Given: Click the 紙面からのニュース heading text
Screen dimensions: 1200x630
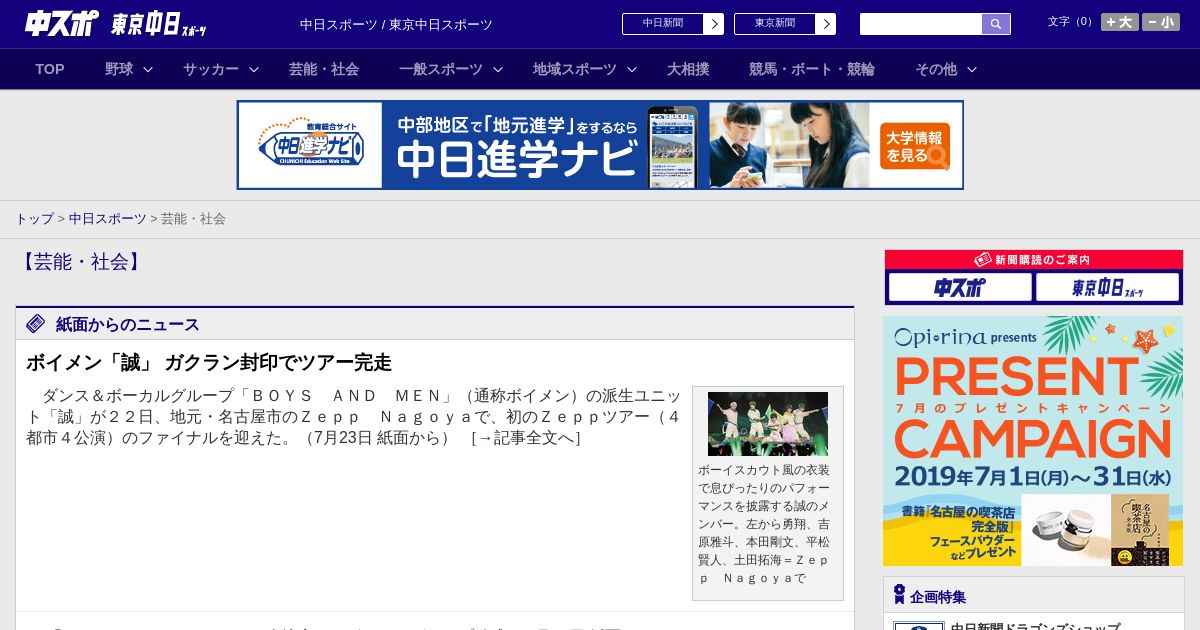Looking at the screenshot, I should point(128,325).
